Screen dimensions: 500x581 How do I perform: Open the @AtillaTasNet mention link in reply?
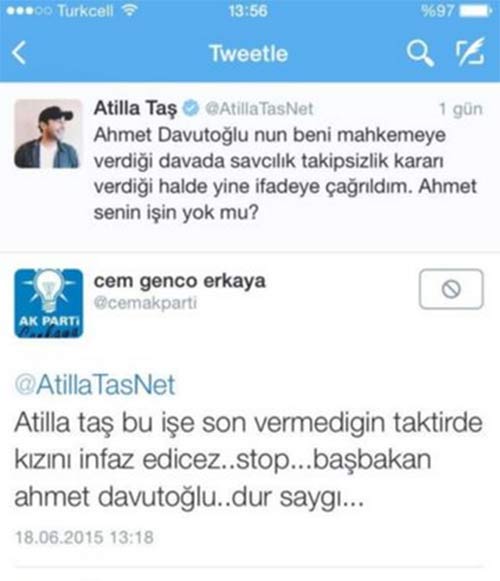coord(95,385)
